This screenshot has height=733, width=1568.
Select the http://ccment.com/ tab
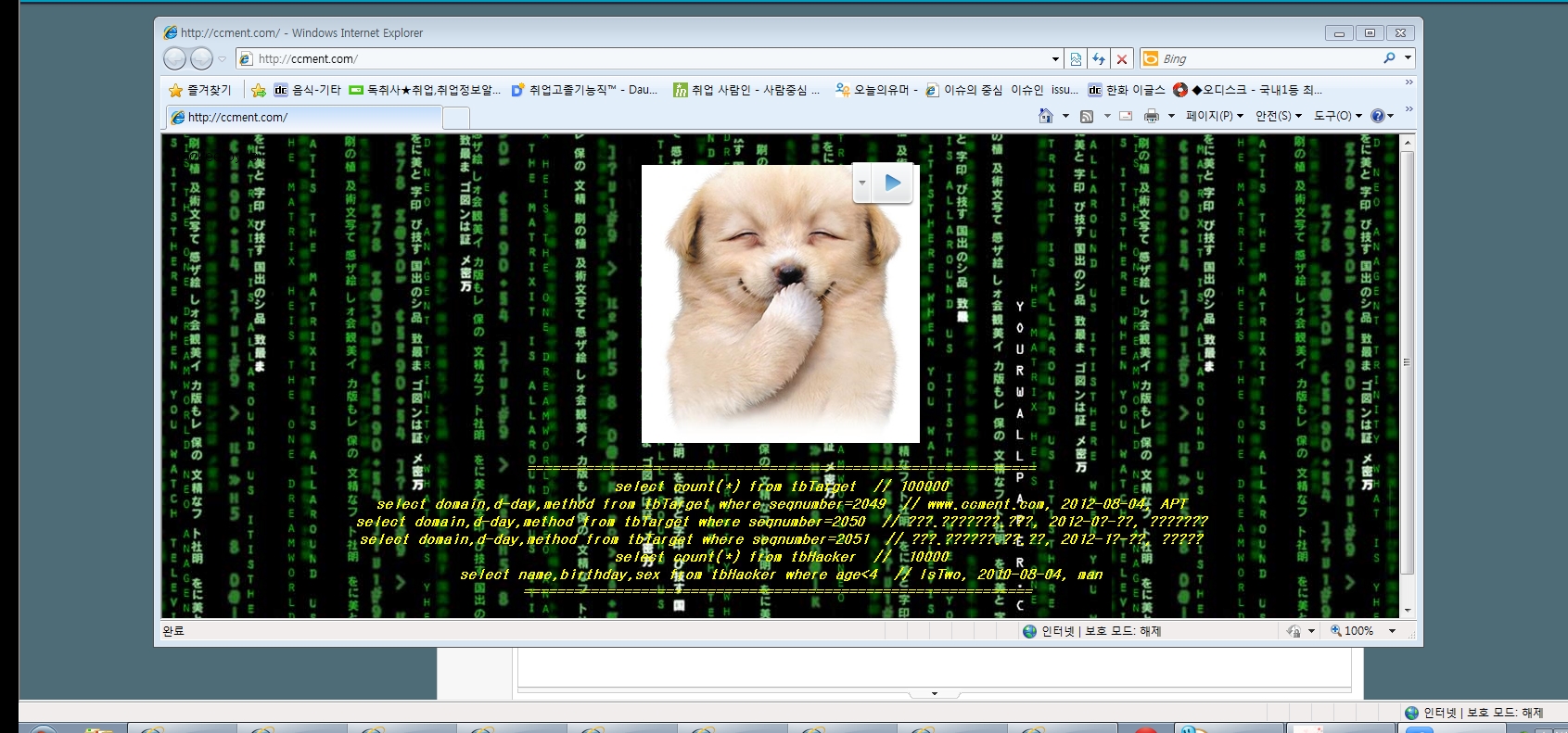(304, 118)
